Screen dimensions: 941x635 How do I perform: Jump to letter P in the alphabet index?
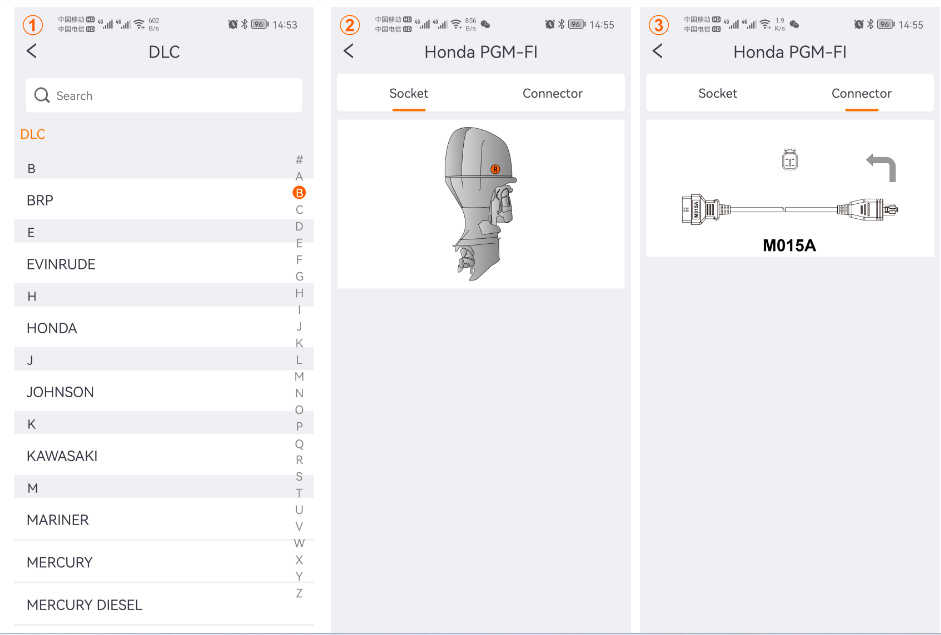(299, 426)
